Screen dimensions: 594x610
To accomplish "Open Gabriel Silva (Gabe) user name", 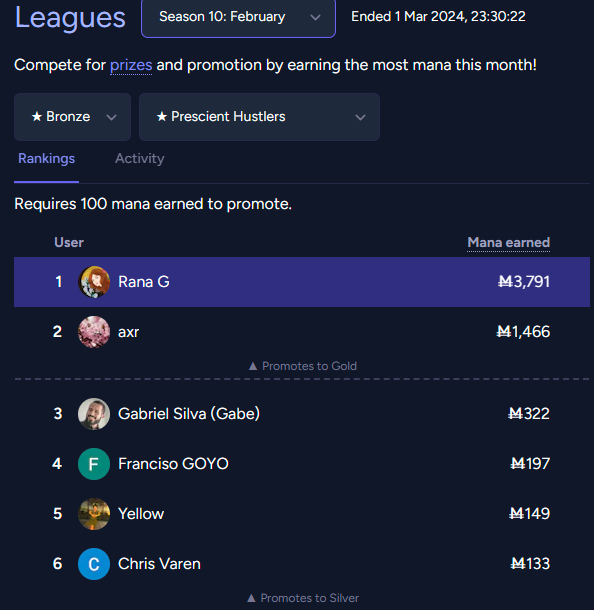I will 189,414.
